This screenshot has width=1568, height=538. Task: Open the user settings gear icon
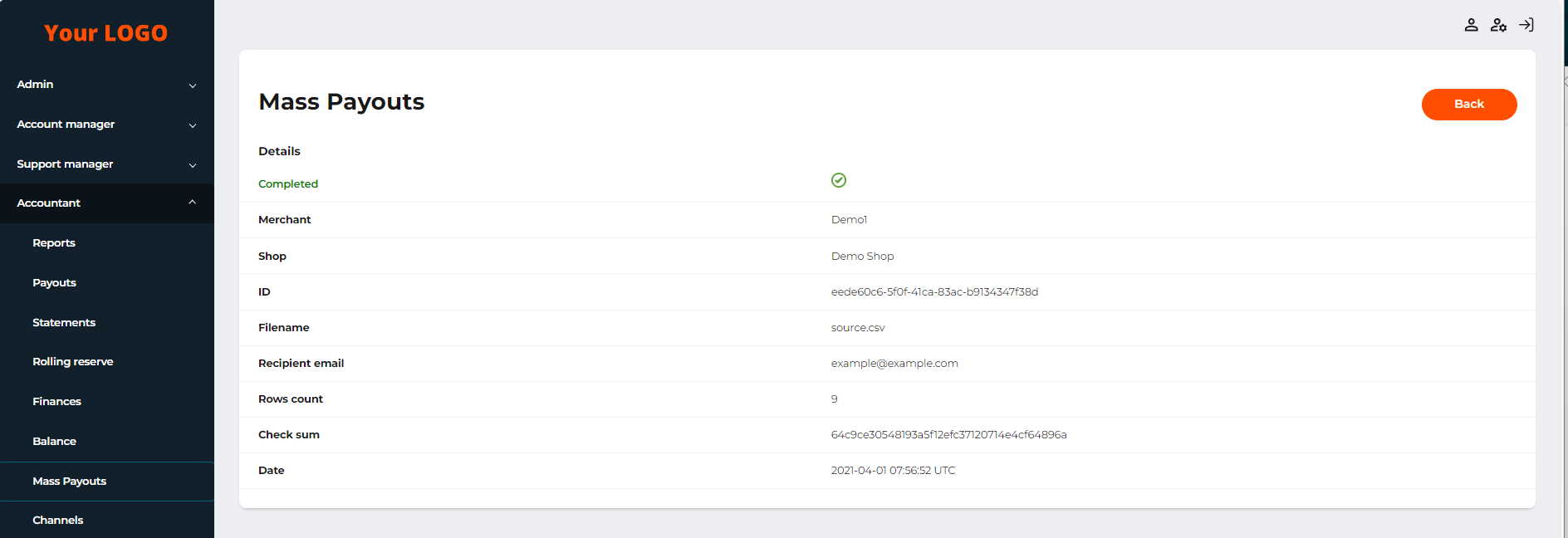coord(1498,25)
